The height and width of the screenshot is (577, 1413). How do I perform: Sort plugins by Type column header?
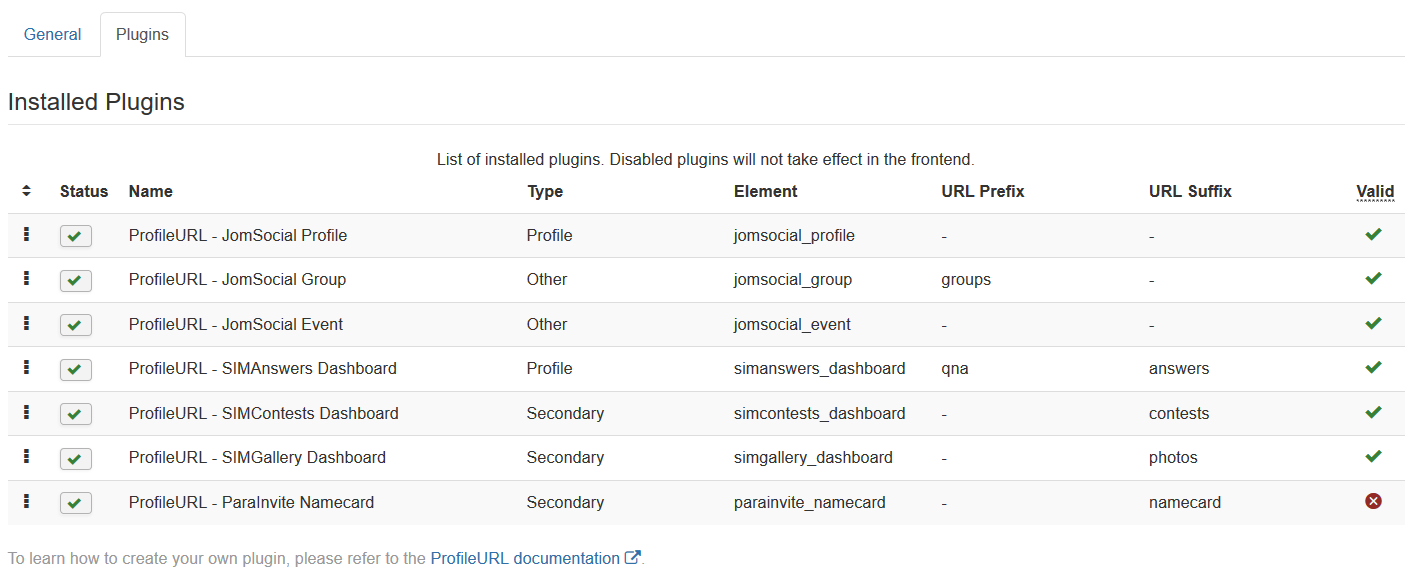coord(545,191)
